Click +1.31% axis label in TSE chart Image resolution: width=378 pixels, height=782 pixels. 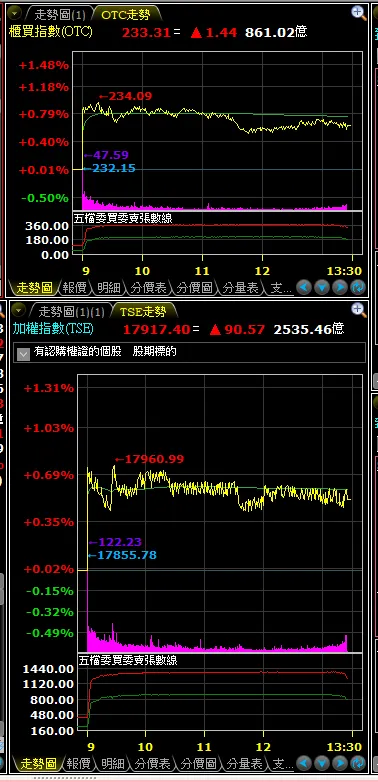[x=49, y=388]
